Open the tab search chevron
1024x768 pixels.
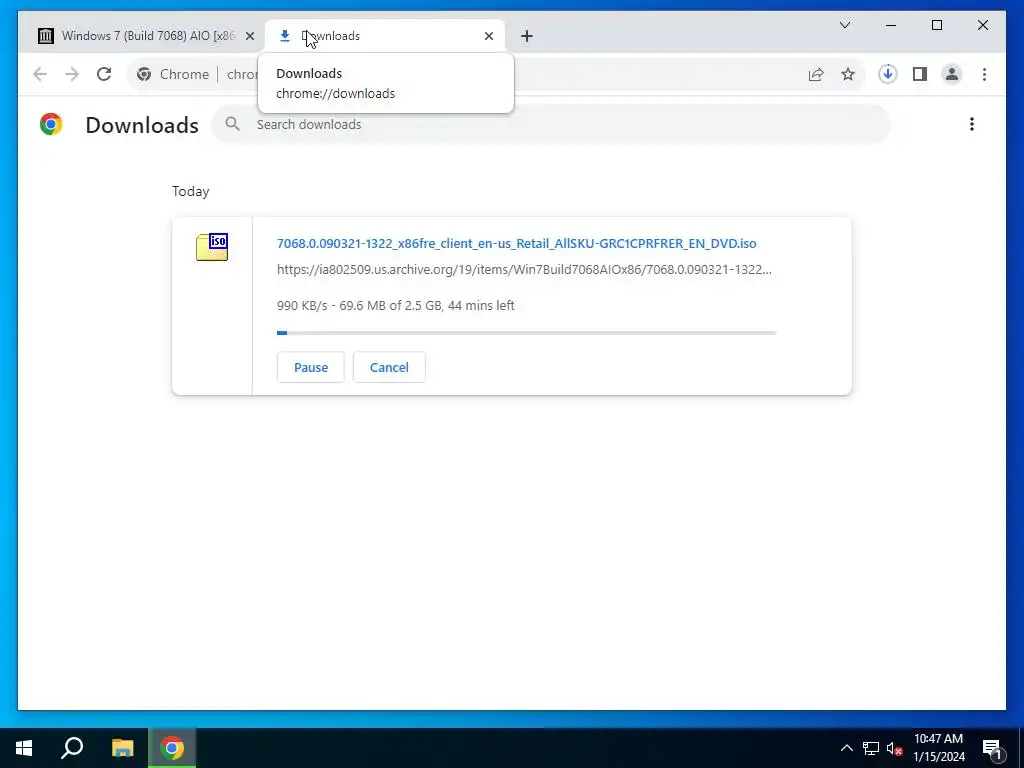844,25
